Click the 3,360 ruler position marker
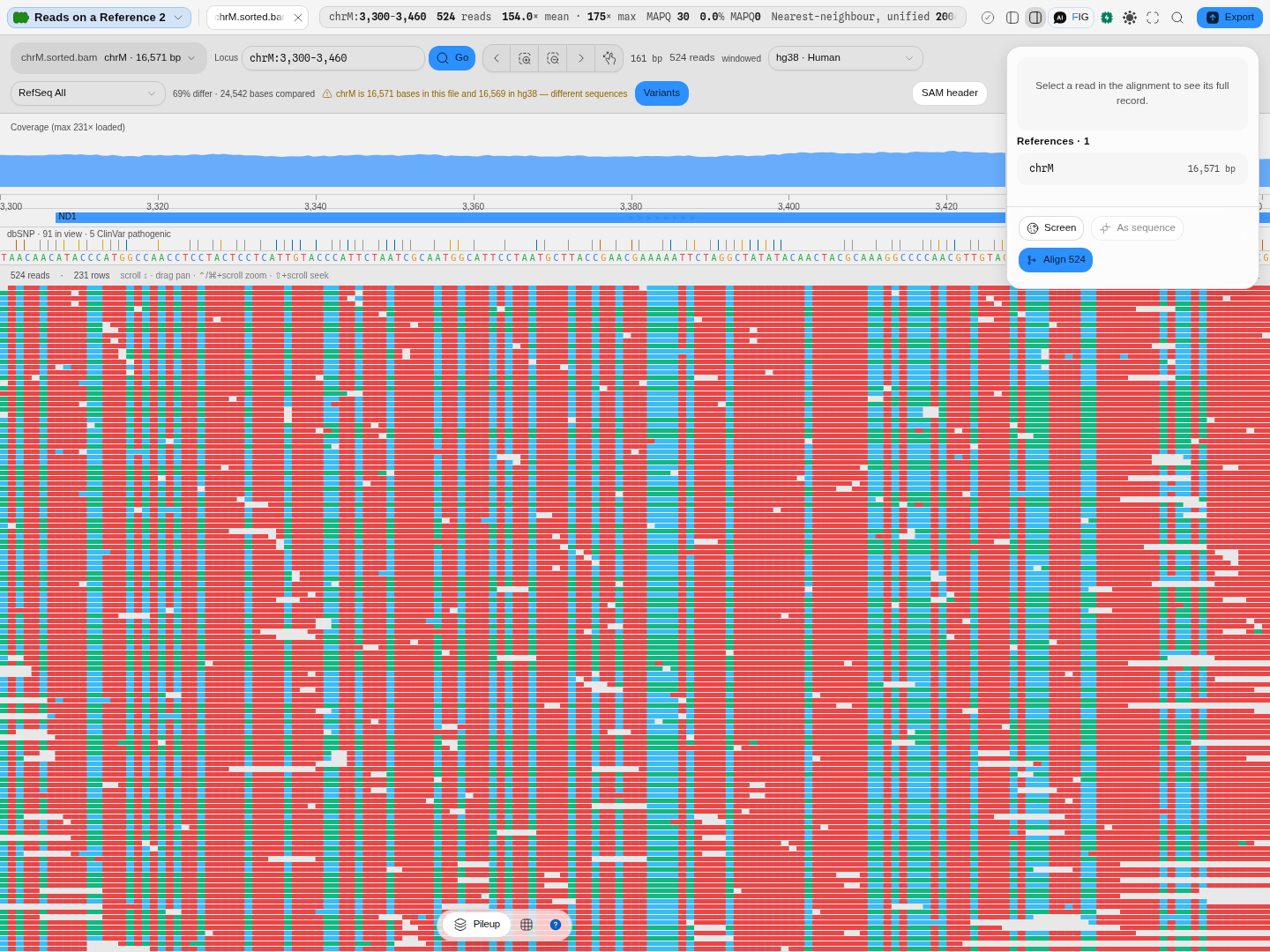The width and height of the screenshot is (1270, 952). coord(474,206)
